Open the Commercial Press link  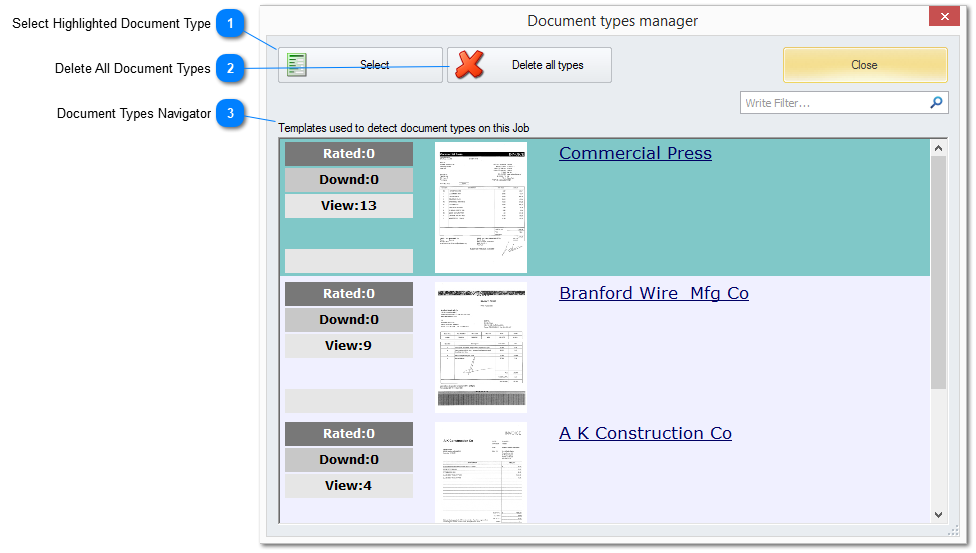[x=635, y=153]
